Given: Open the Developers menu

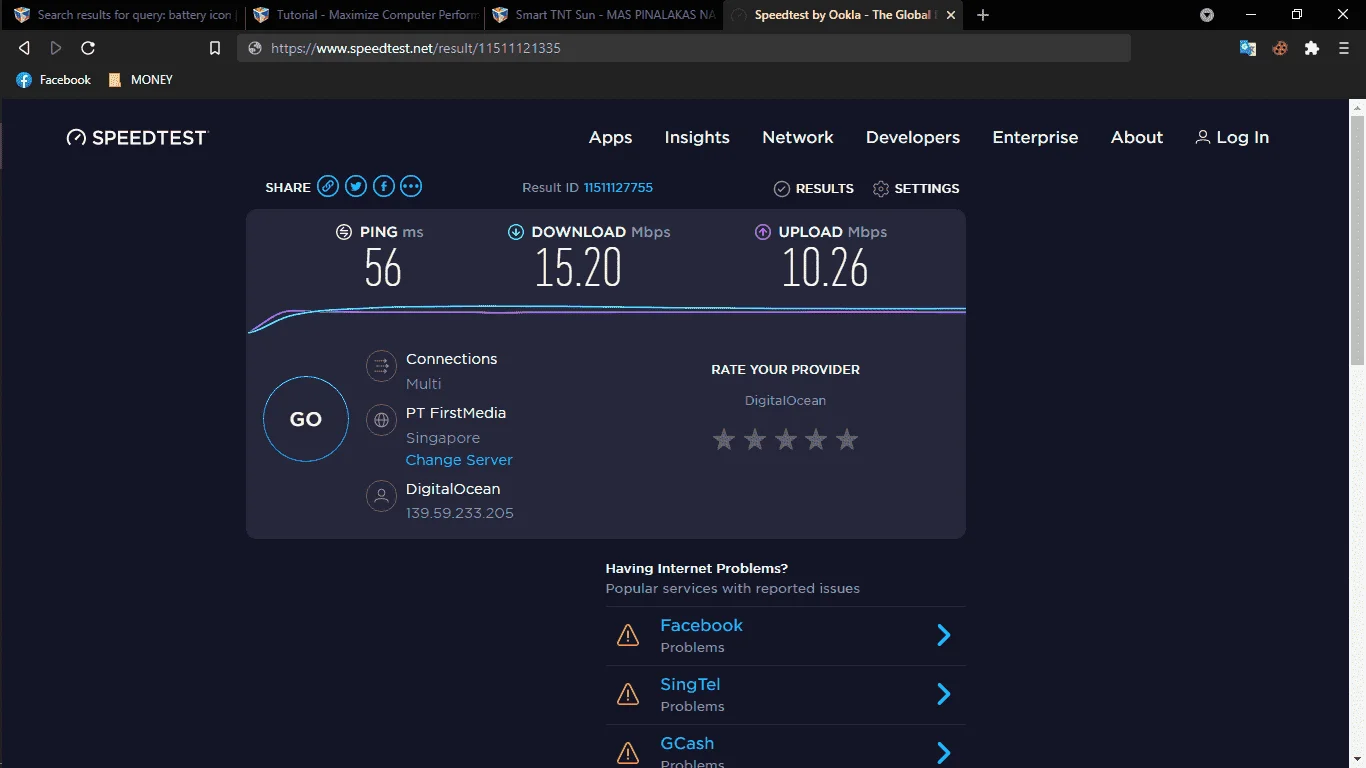Looking at the screenshot, I should (913, 138).
